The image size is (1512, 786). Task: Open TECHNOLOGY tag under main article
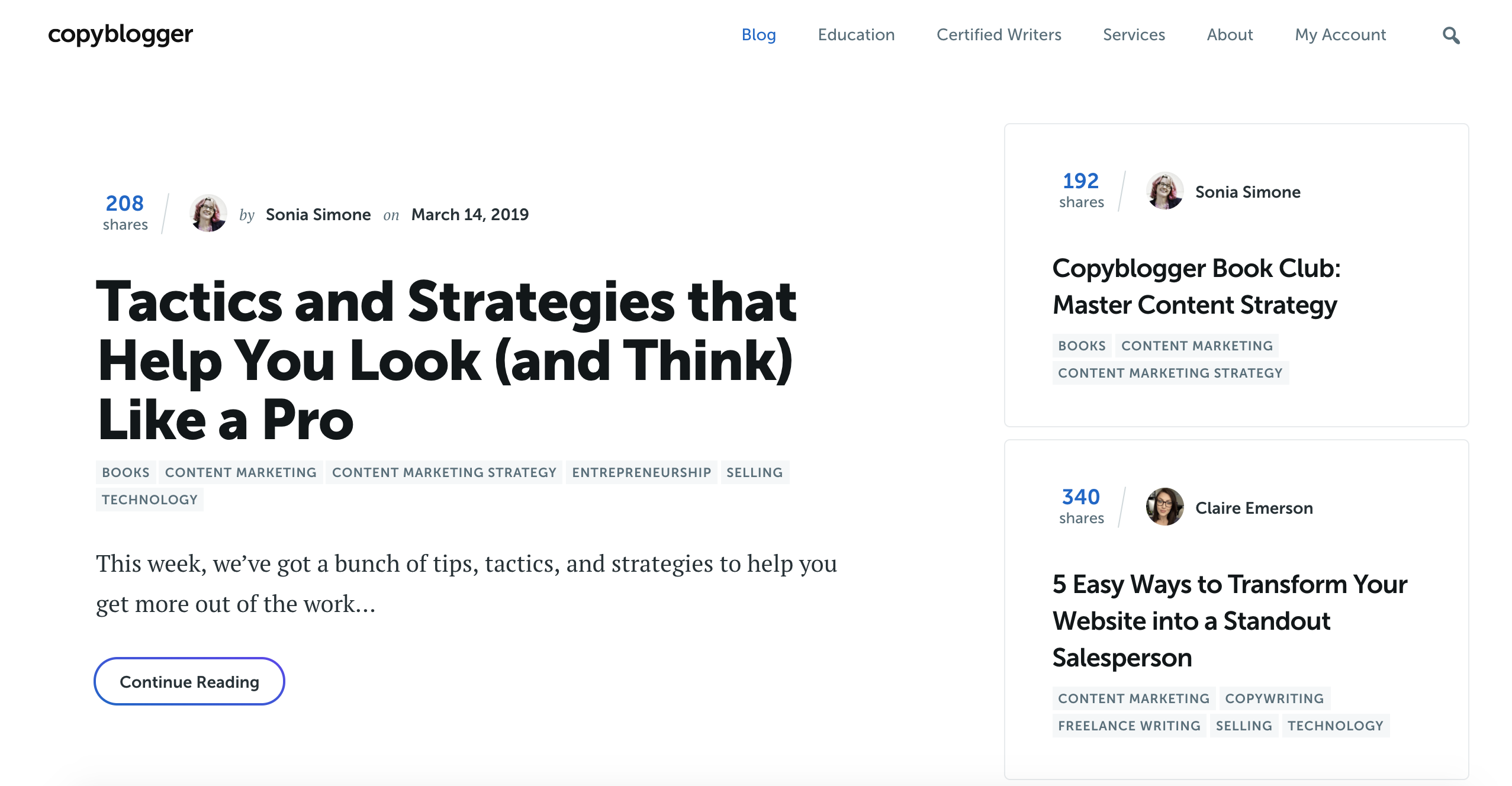tap(149, 500)
